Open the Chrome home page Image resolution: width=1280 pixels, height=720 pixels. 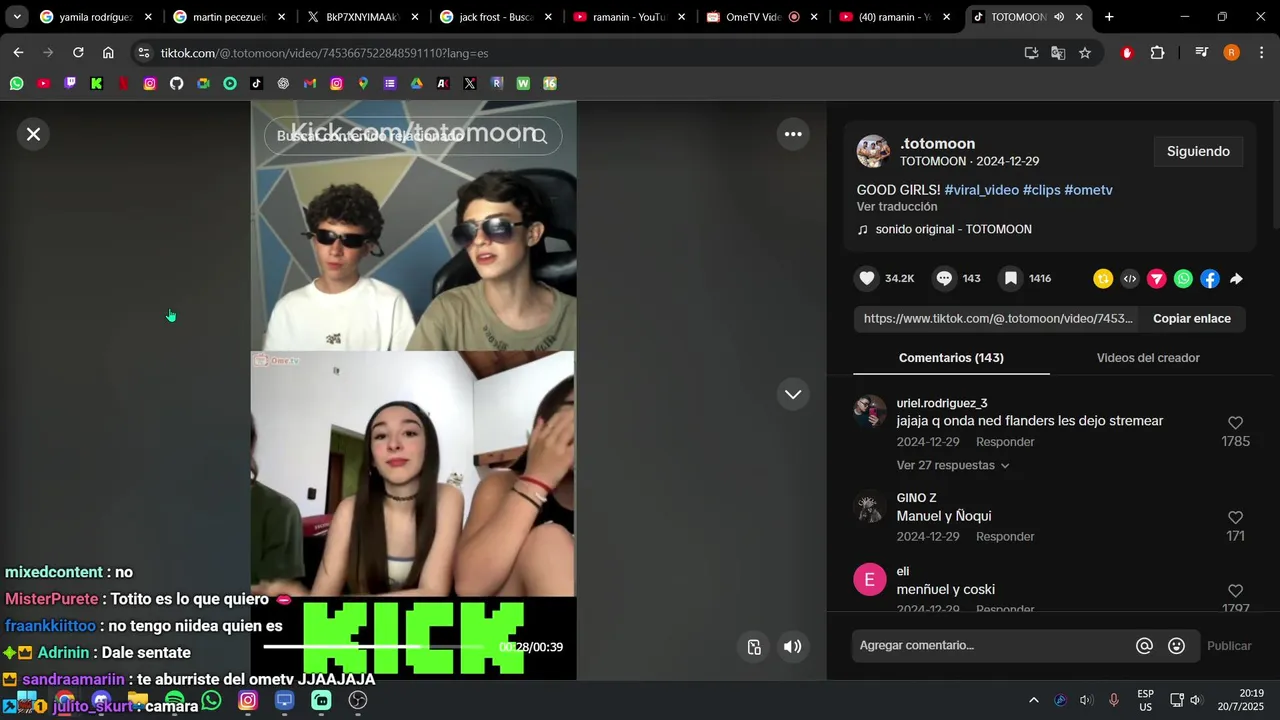click(x=108, y=53)
